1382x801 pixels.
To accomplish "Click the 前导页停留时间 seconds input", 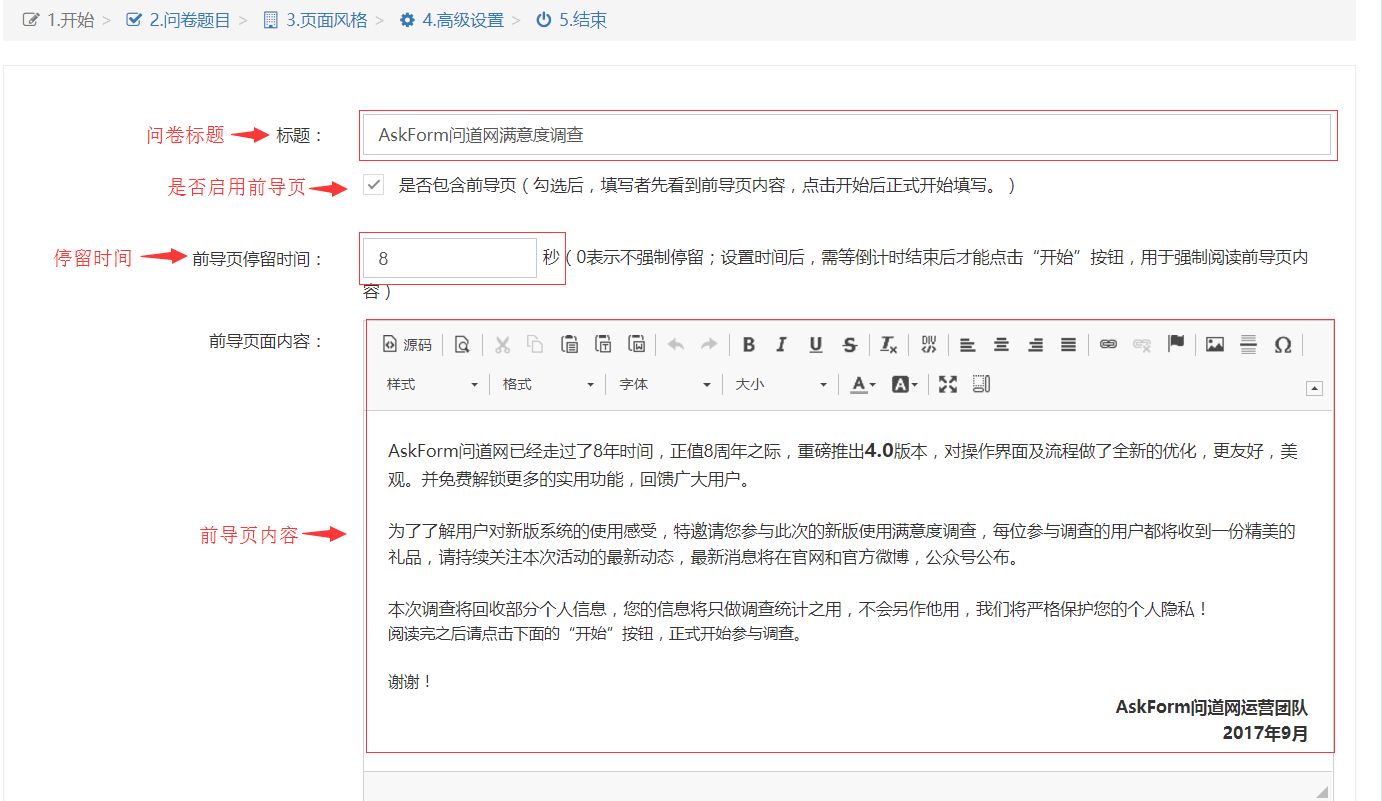I will [x=450, y=258].
